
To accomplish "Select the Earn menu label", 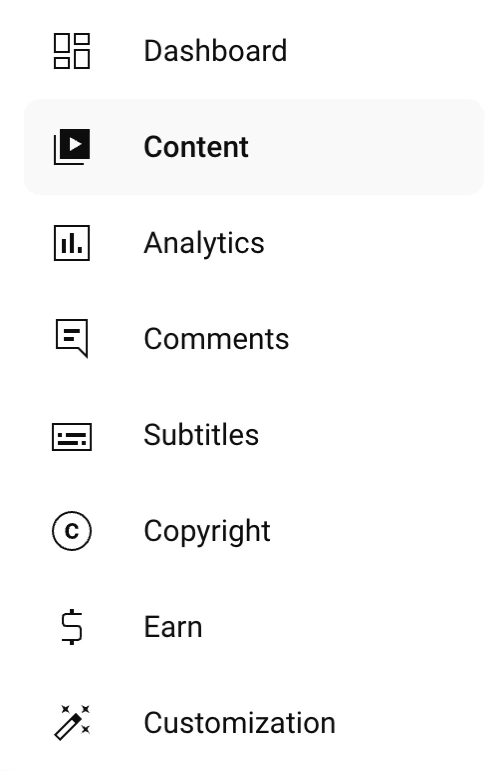I will (173, 627).
